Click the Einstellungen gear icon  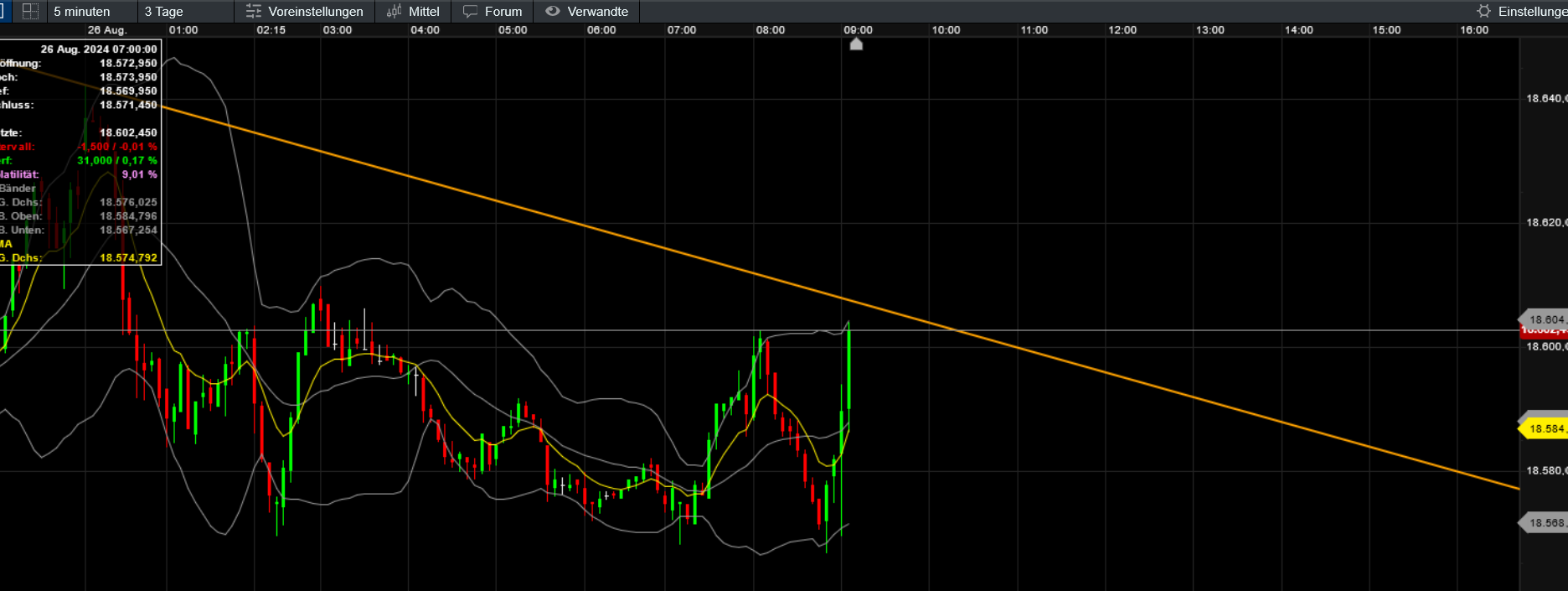pos(1483,11)
